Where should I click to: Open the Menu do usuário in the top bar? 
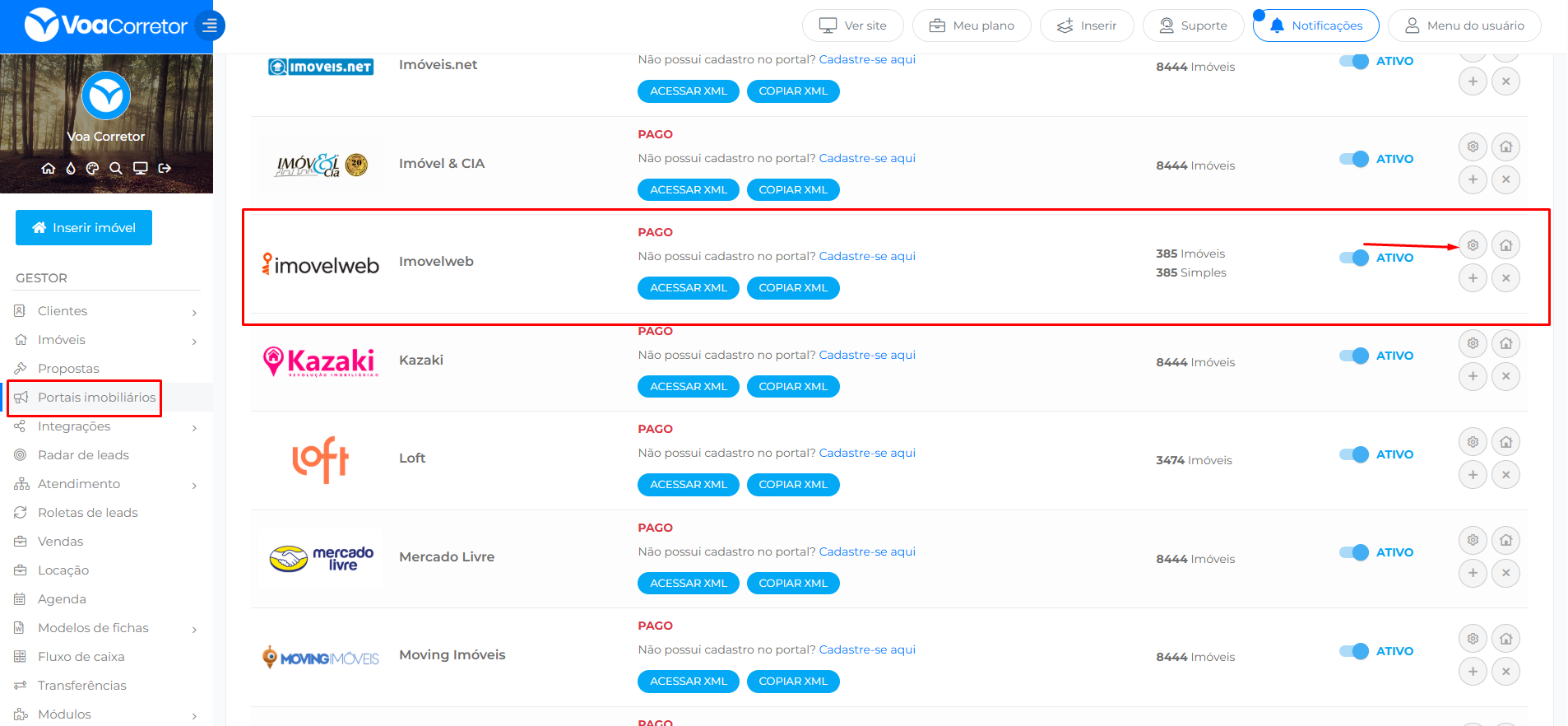[x=1464, y=26]
